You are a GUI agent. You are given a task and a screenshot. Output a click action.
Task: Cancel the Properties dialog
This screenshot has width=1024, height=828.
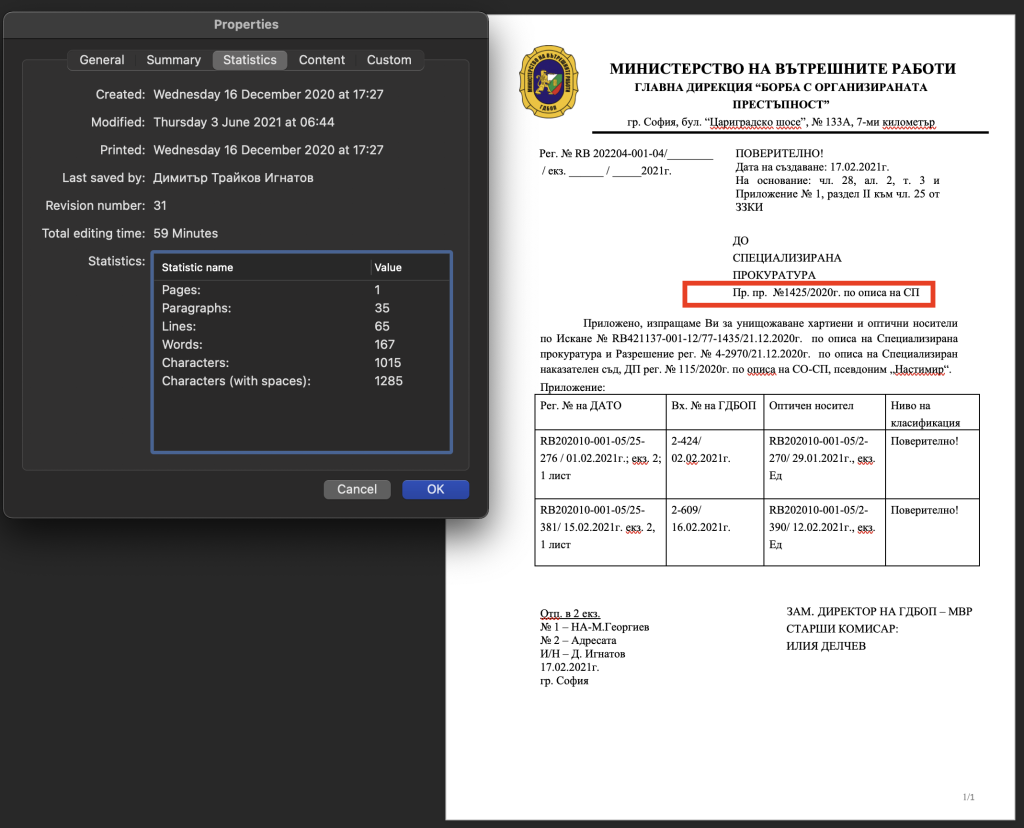tap(357, 489)
